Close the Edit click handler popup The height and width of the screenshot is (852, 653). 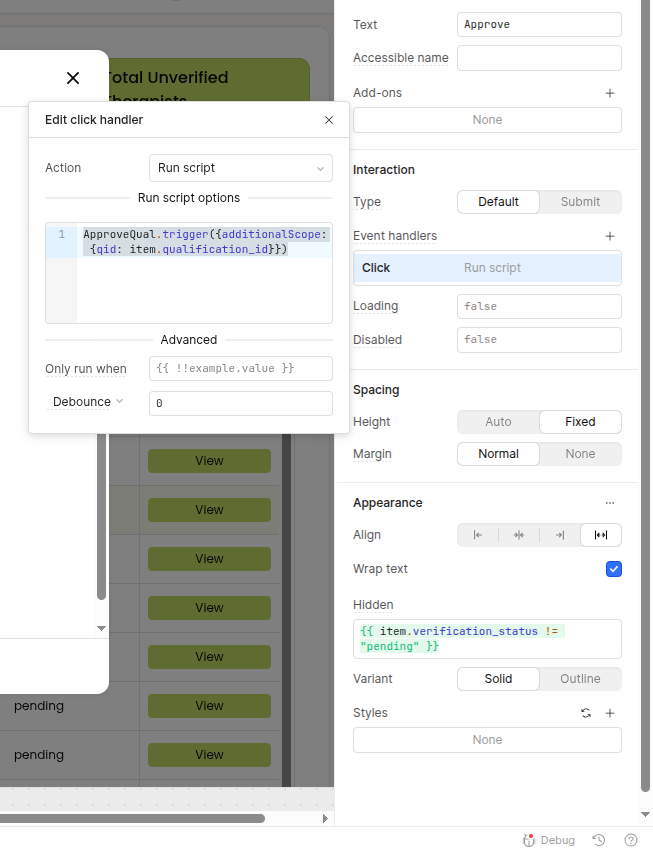329,120
